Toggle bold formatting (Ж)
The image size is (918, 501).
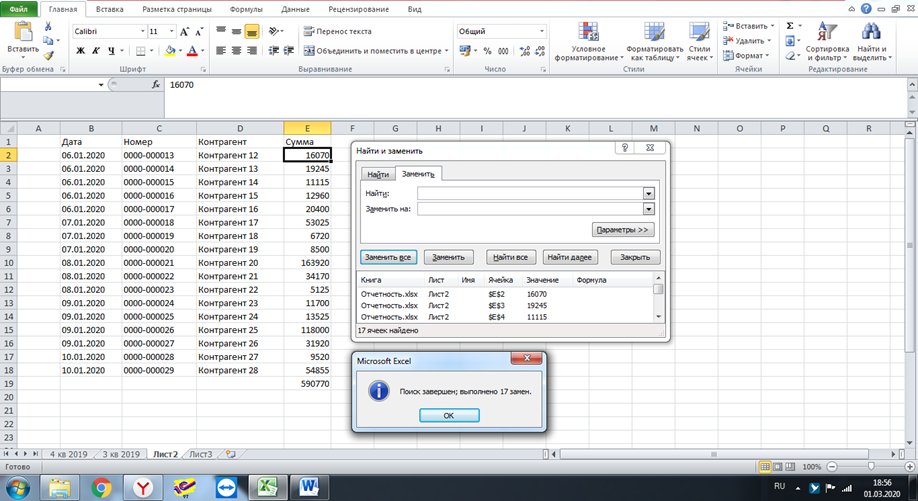tap(80, 51)
